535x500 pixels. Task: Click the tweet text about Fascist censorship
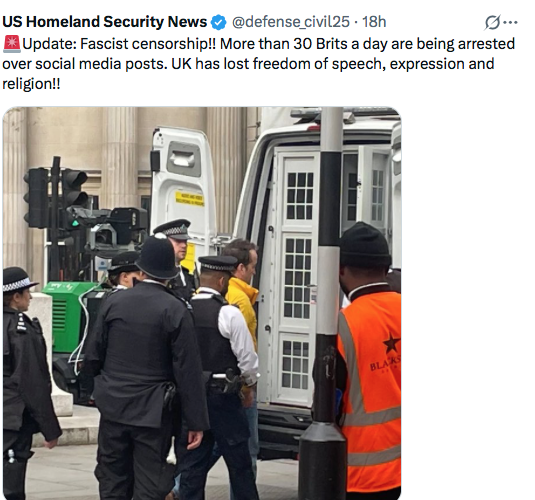[x=258, y=64]
